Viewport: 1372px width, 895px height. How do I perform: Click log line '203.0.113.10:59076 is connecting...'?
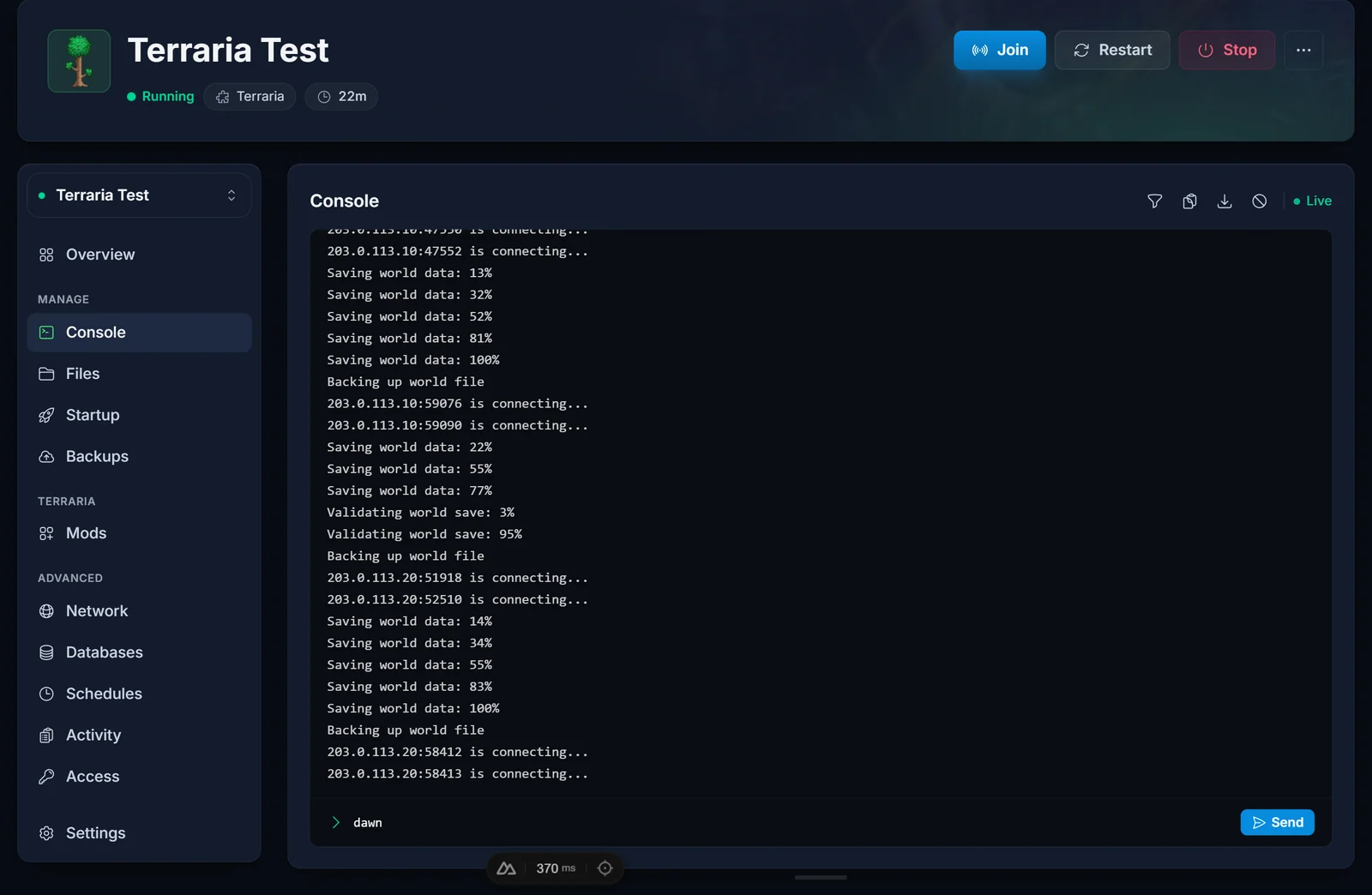tap(457, 404)
